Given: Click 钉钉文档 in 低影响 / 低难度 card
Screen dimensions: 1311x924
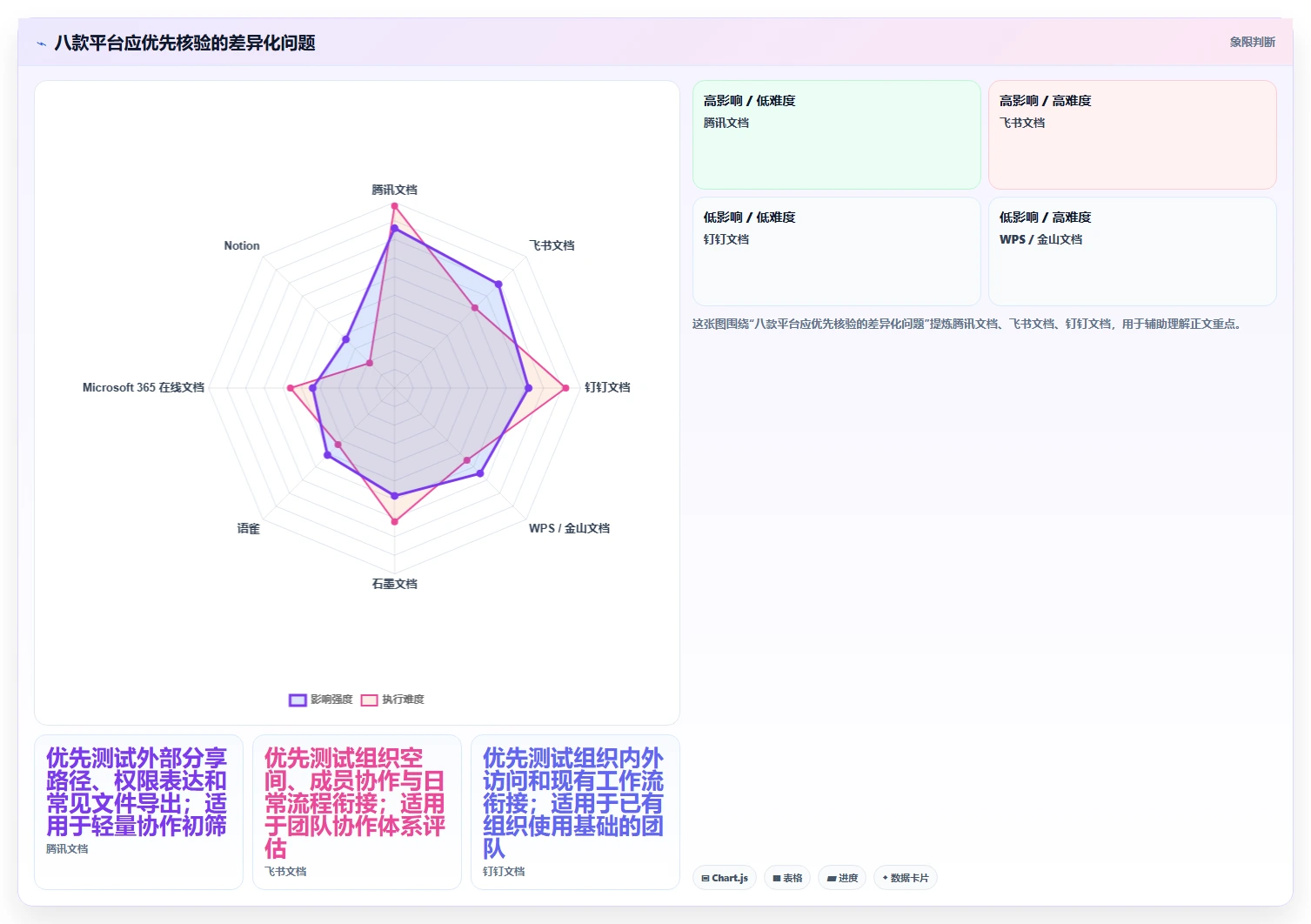Looking at the screenshot, I should pos(726,239).
